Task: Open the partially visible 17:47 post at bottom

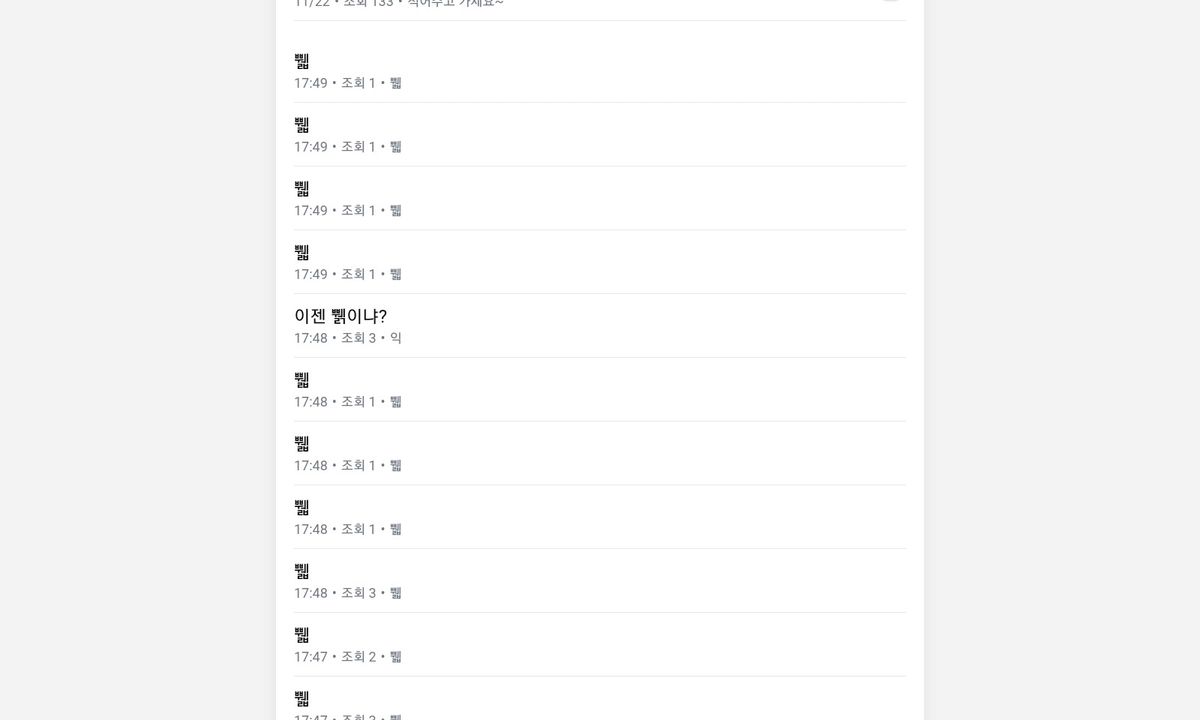Action: pyautogui.click(x=302, y=699)
